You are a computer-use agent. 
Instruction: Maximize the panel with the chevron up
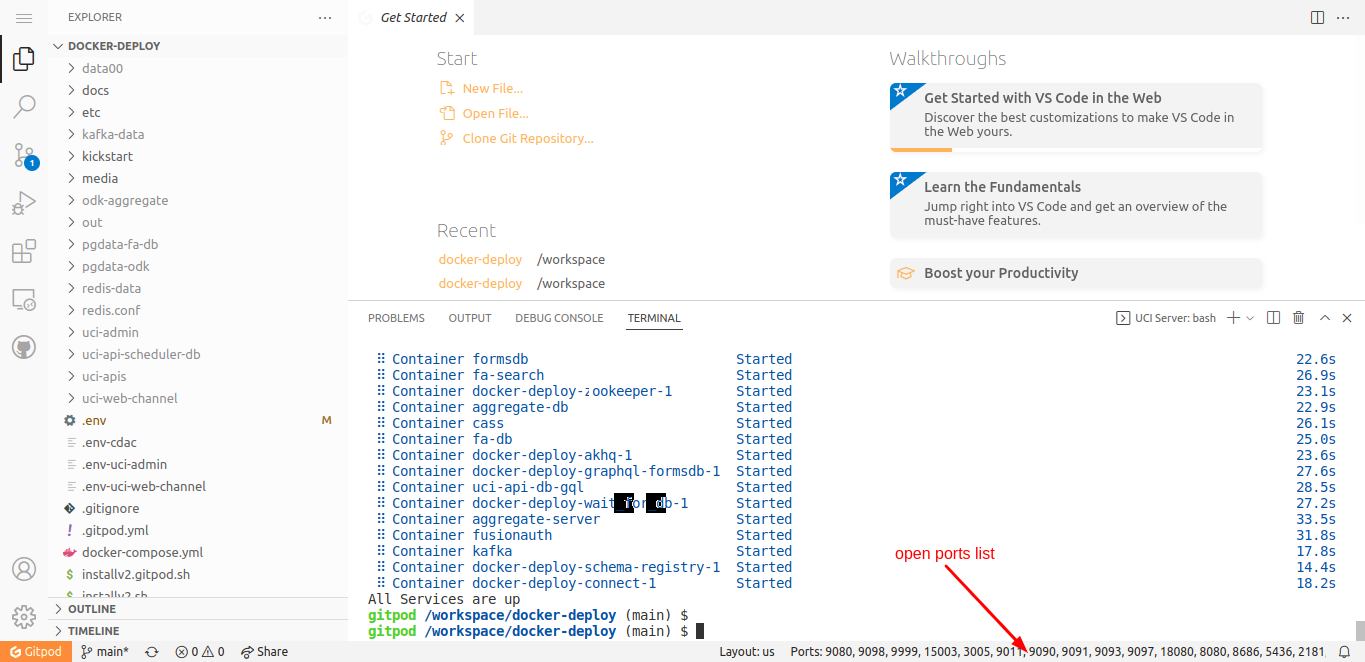tap(1325, 318)
